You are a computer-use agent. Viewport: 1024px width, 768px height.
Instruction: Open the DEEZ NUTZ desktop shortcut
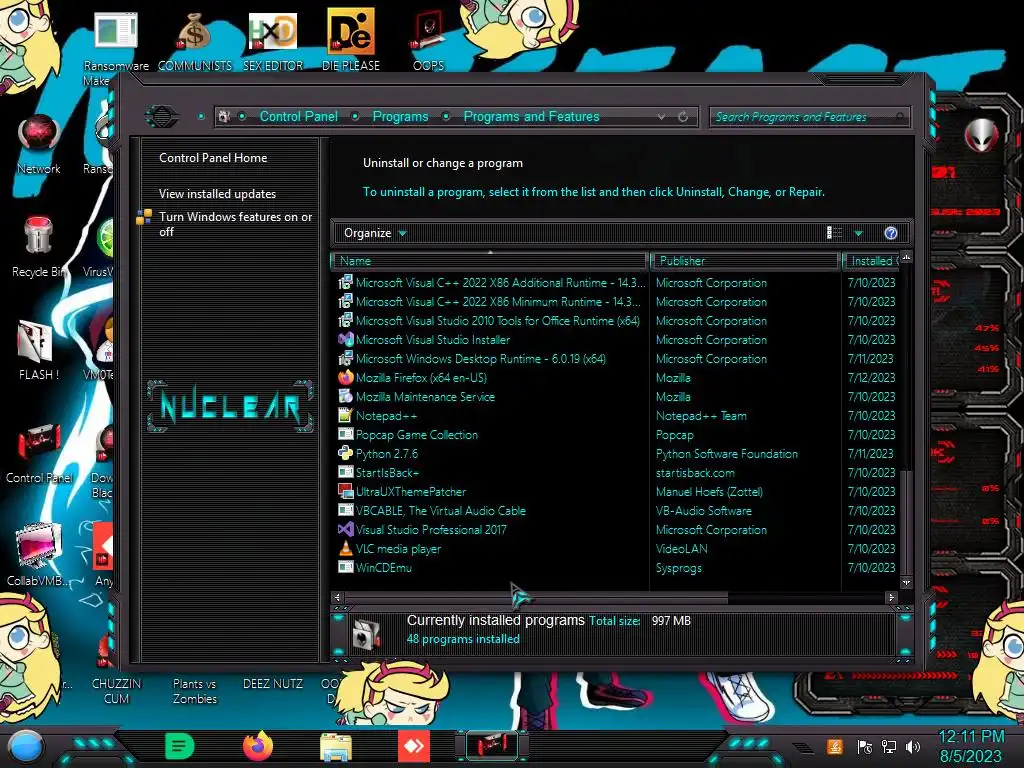point(273,684)
